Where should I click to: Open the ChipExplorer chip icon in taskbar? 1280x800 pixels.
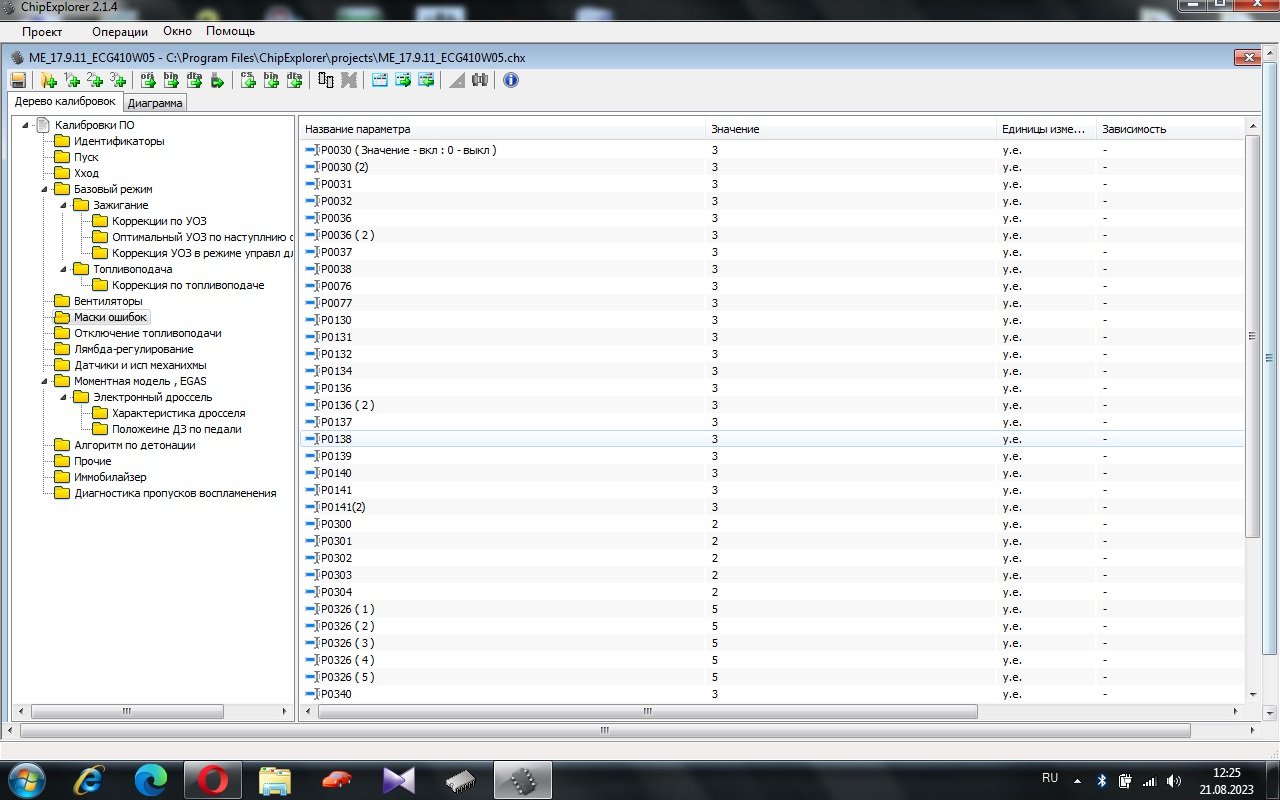click(x=523, y=779)
